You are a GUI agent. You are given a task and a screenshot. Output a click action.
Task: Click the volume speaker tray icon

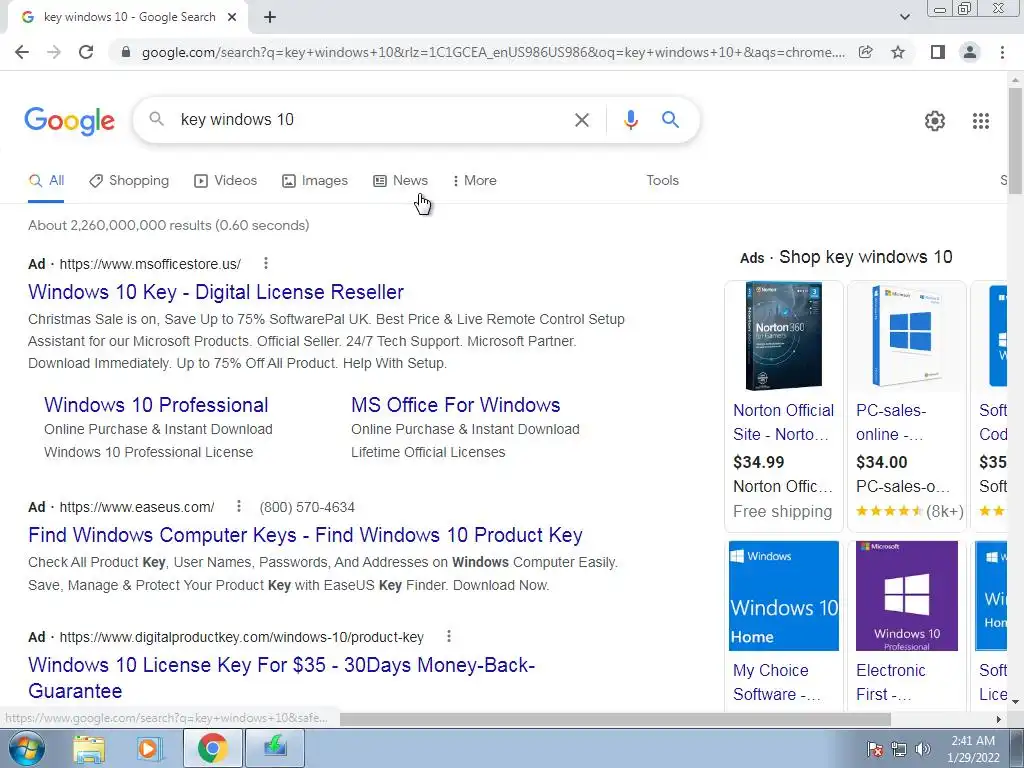(922, 749)
